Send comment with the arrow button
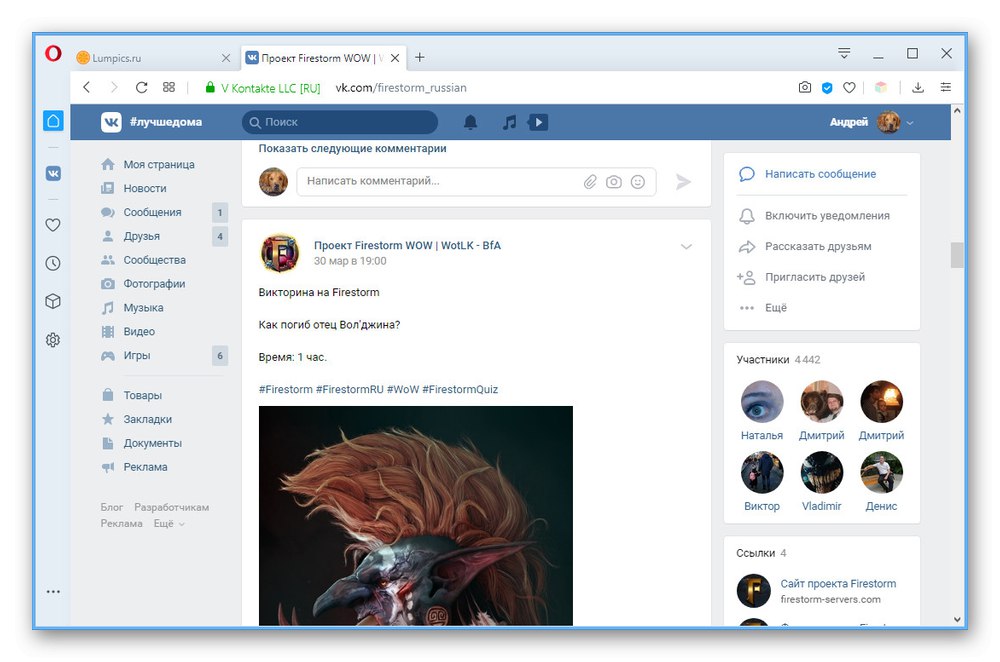Screen dimensions: 1000x662 pos(684,182)
